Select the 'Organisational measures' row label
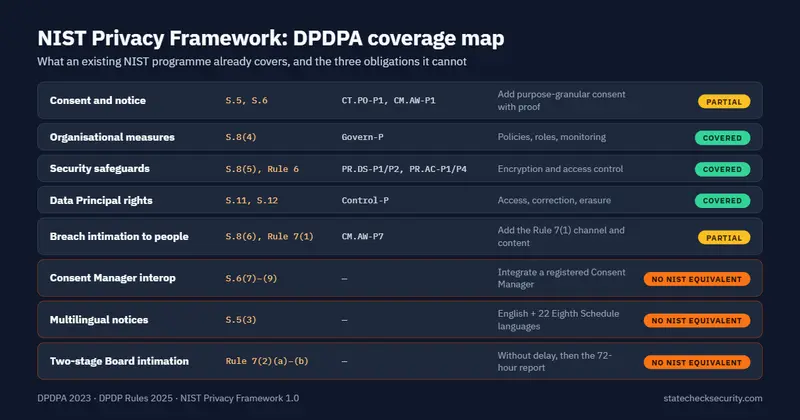Viewport: 800px width, 420px height. 112,137
